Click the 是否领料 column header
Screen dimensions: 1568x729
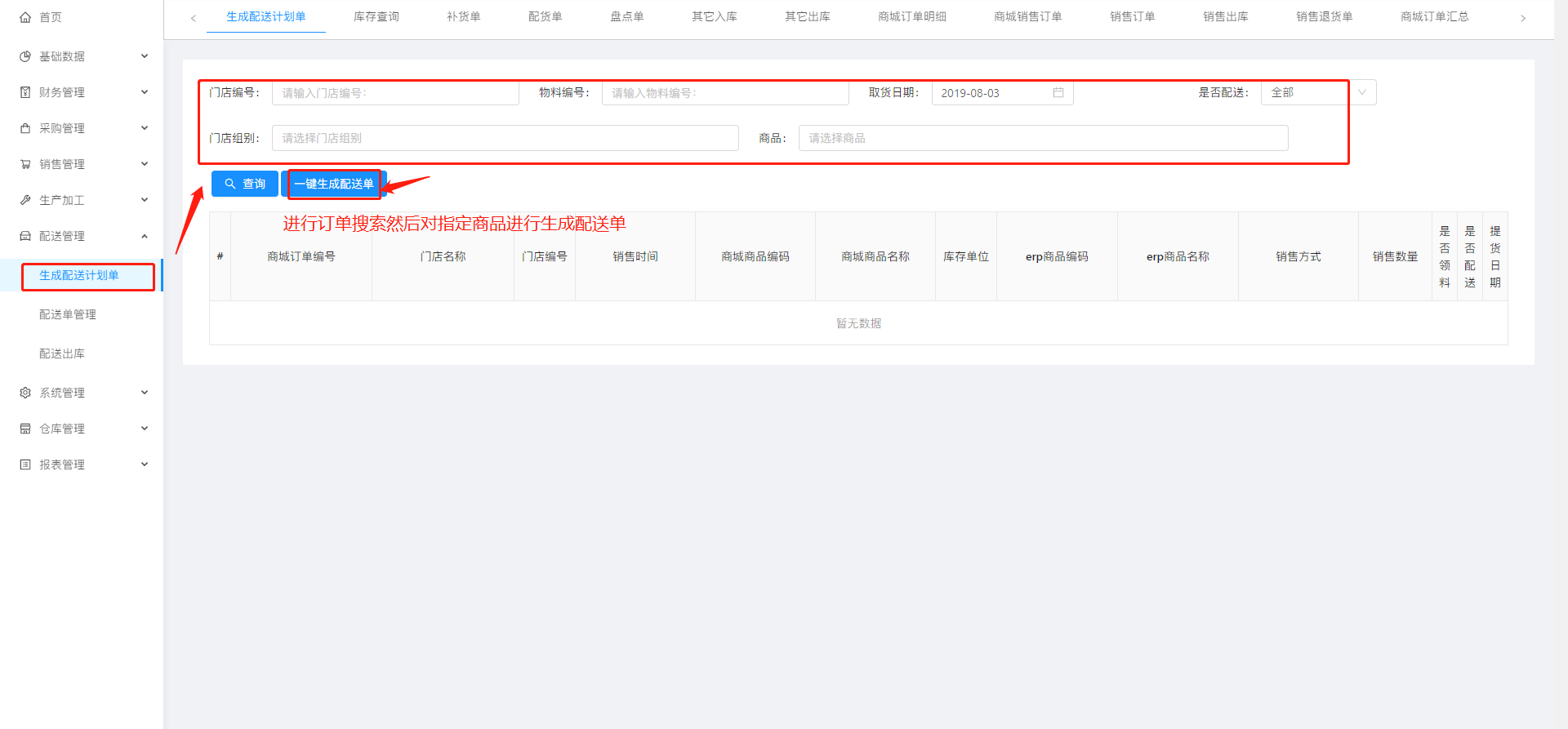[x=1445, y=256]
